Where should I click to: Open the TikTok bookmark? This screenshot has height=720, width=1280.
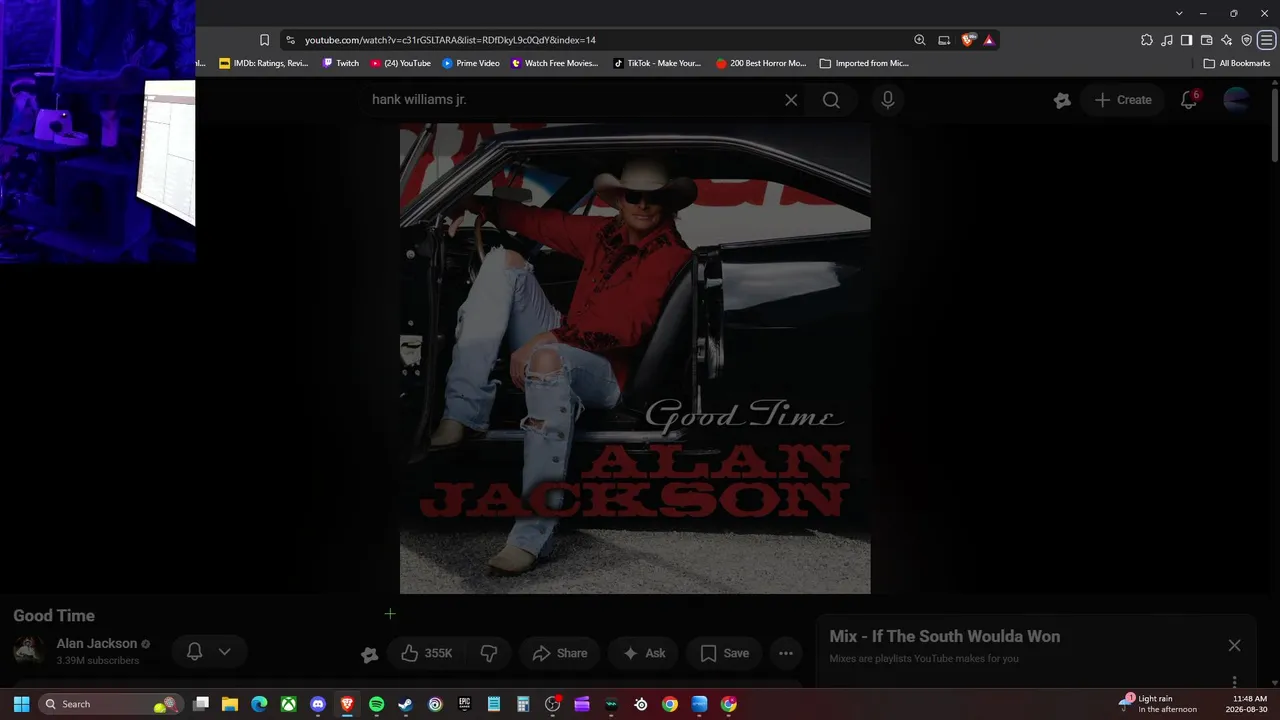point(657,63)
